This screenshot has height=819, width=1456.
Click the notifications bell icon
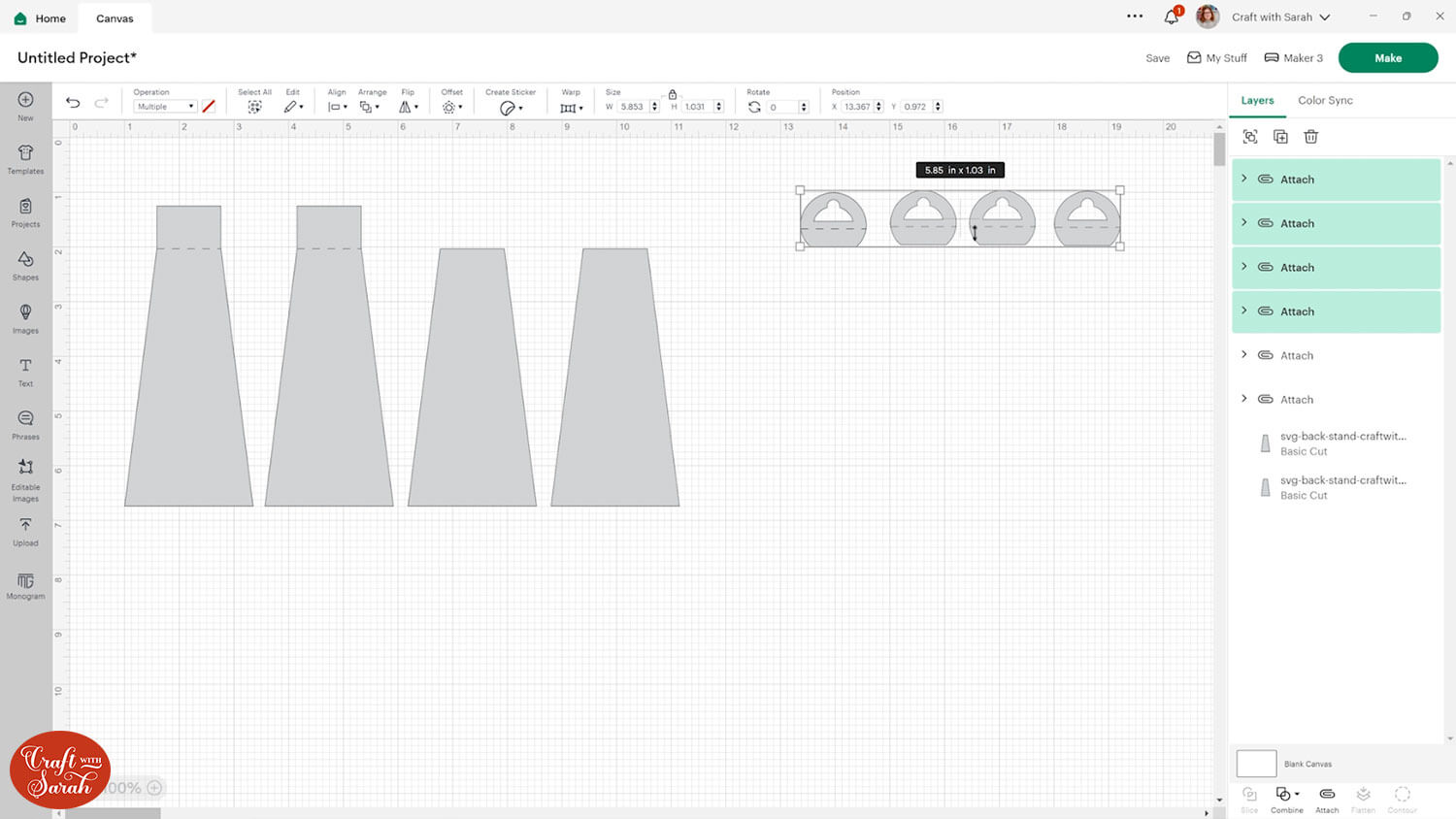click(1172, 16)
